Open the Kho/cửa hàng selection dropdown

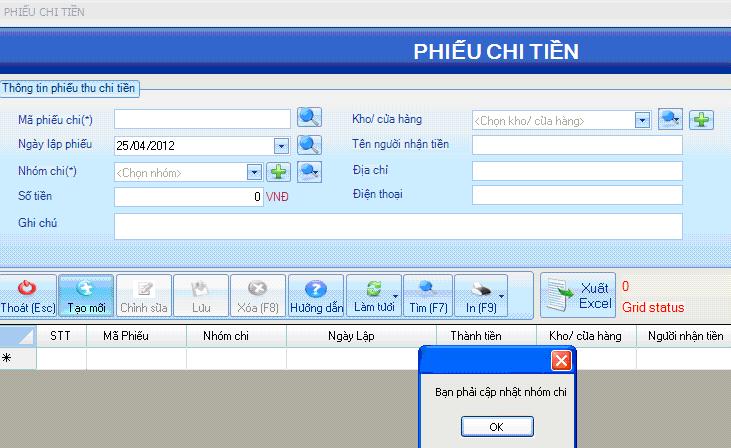(x=642, y=120)
